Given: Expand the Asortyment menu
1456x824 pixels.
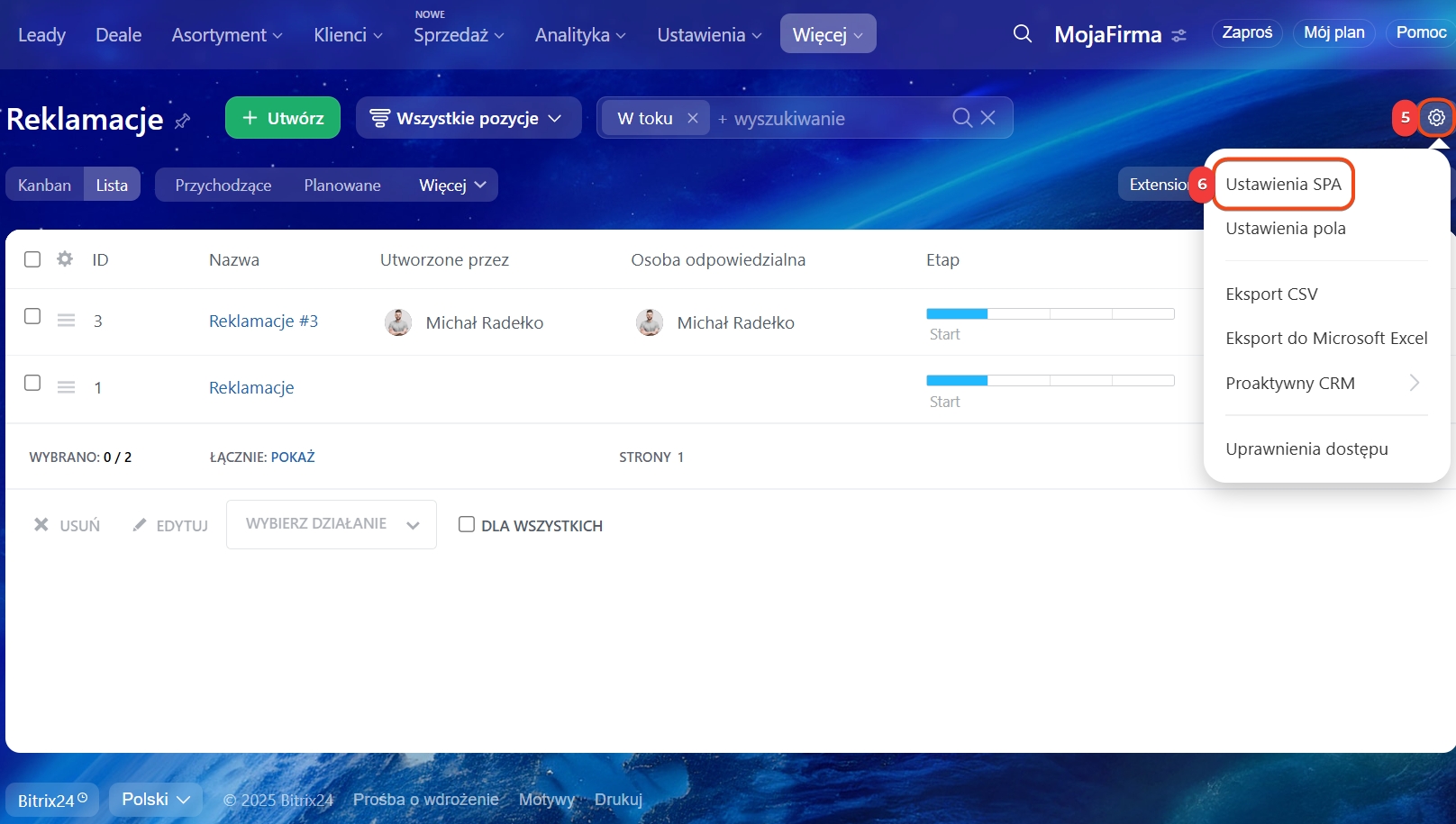Looking at the screenshot, I should [x=227, y=35].
